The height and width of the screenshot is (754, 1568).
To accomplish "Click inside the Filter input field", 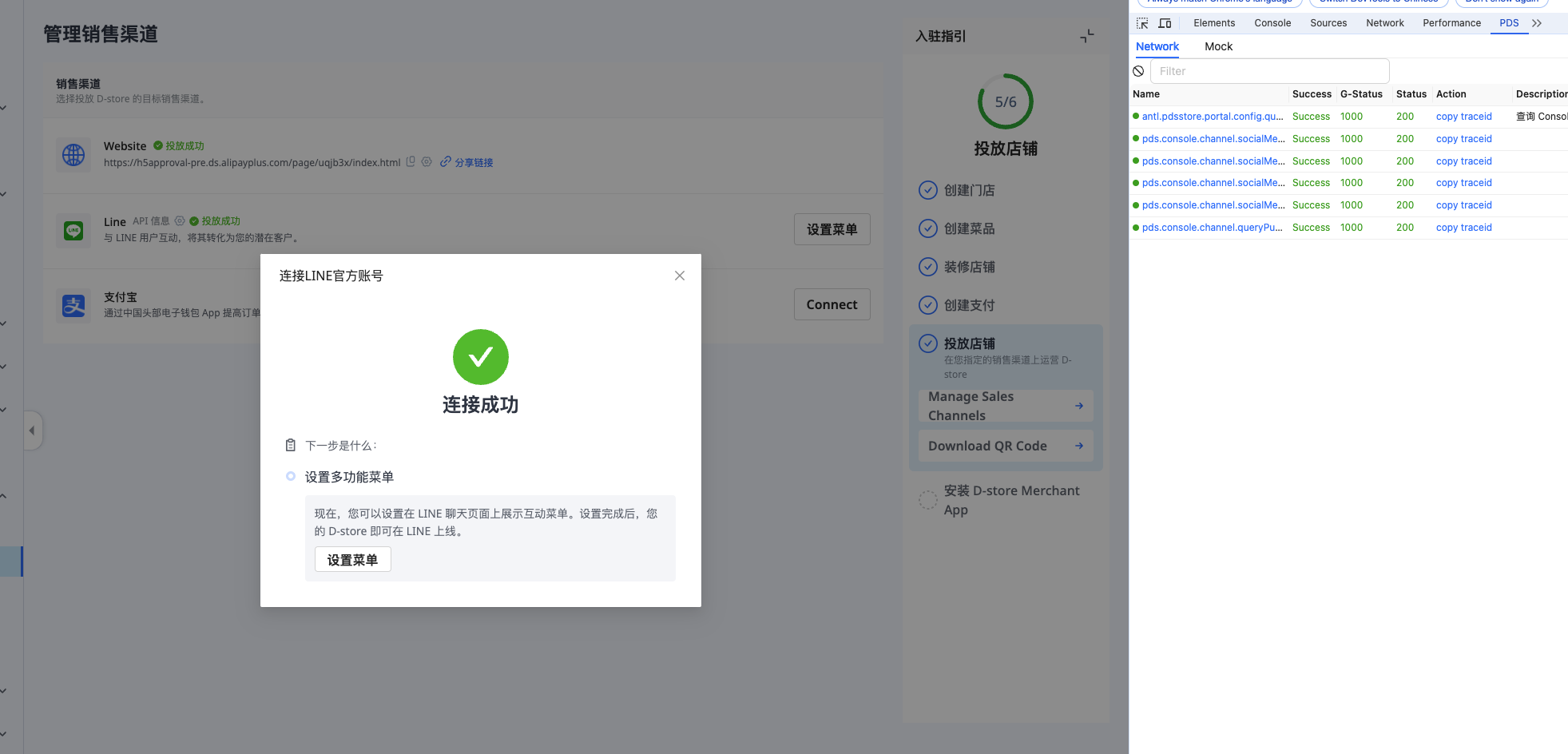I will tap(1269, 71).
